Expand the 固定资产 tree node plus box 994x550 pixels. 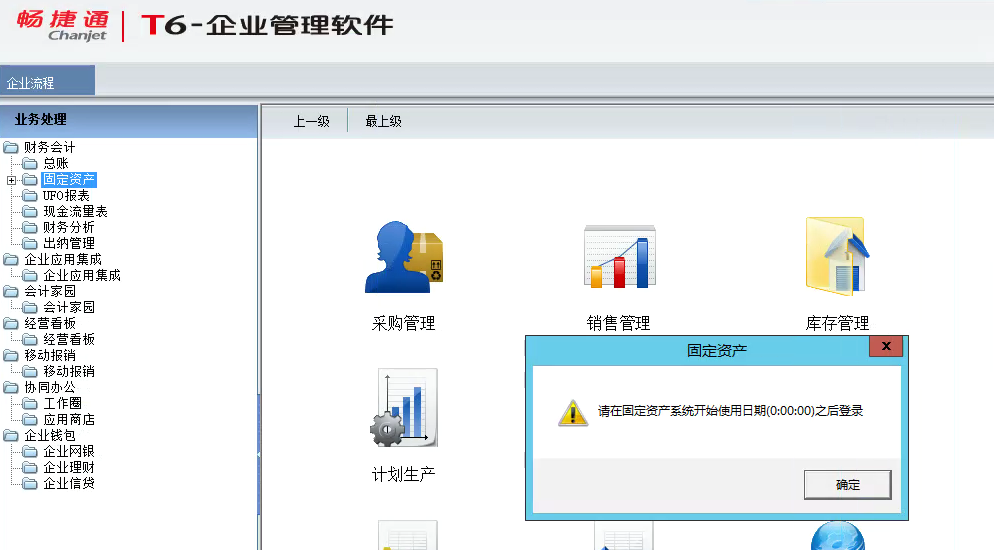click(11, 181)
